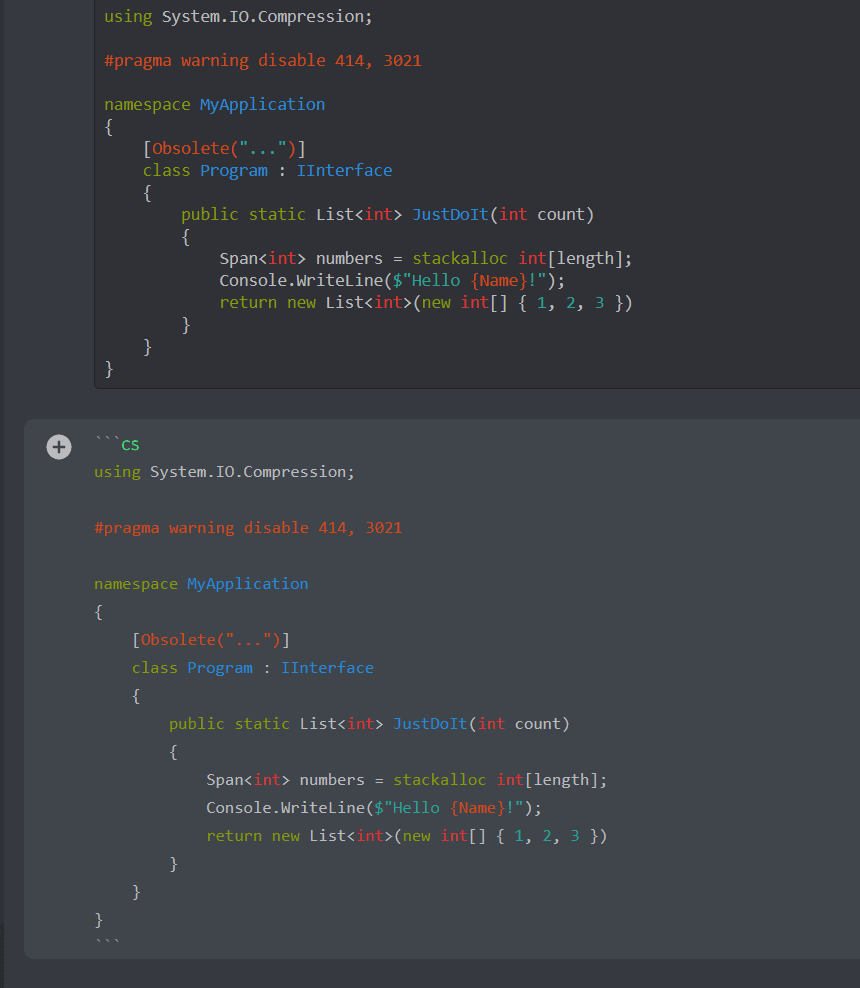The image size is (860, 988).
Task: Click 'namespace MyApplication' in the message input draft
Action: tap(201, 583)
